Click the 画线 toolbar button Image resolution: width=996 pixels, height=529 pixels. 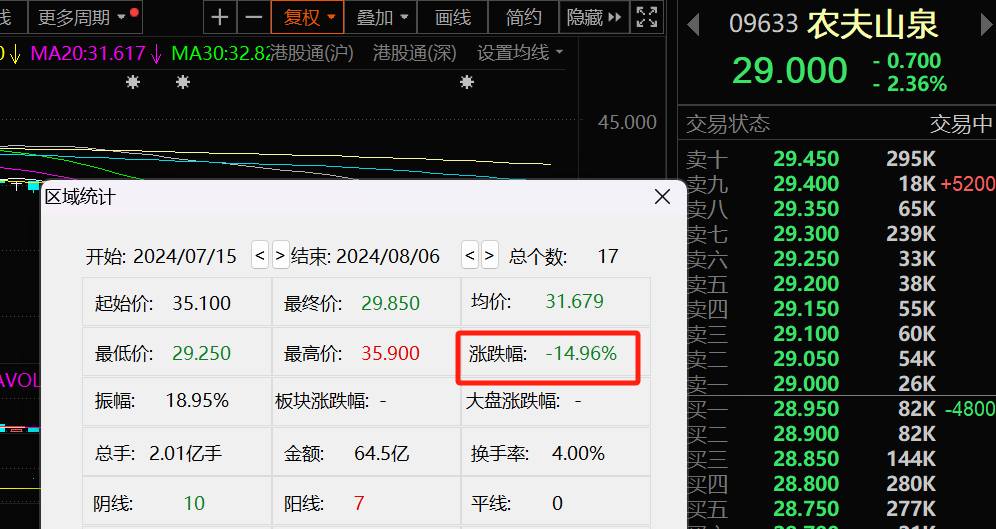click(453, 17)
